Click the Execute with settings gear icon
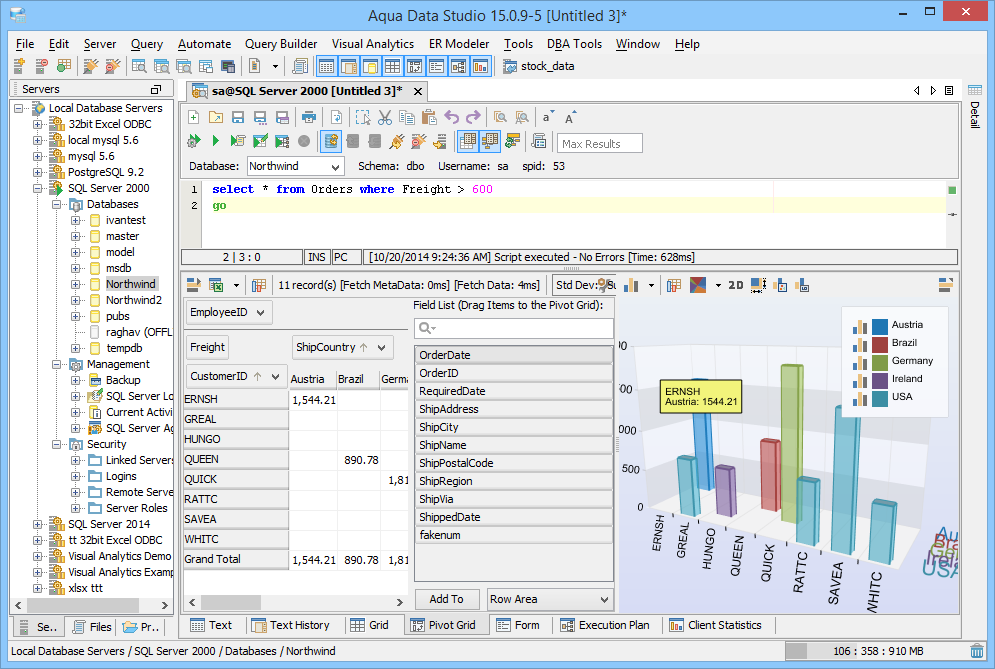This screenshot has height=669, width=995. tap(194, 141)
